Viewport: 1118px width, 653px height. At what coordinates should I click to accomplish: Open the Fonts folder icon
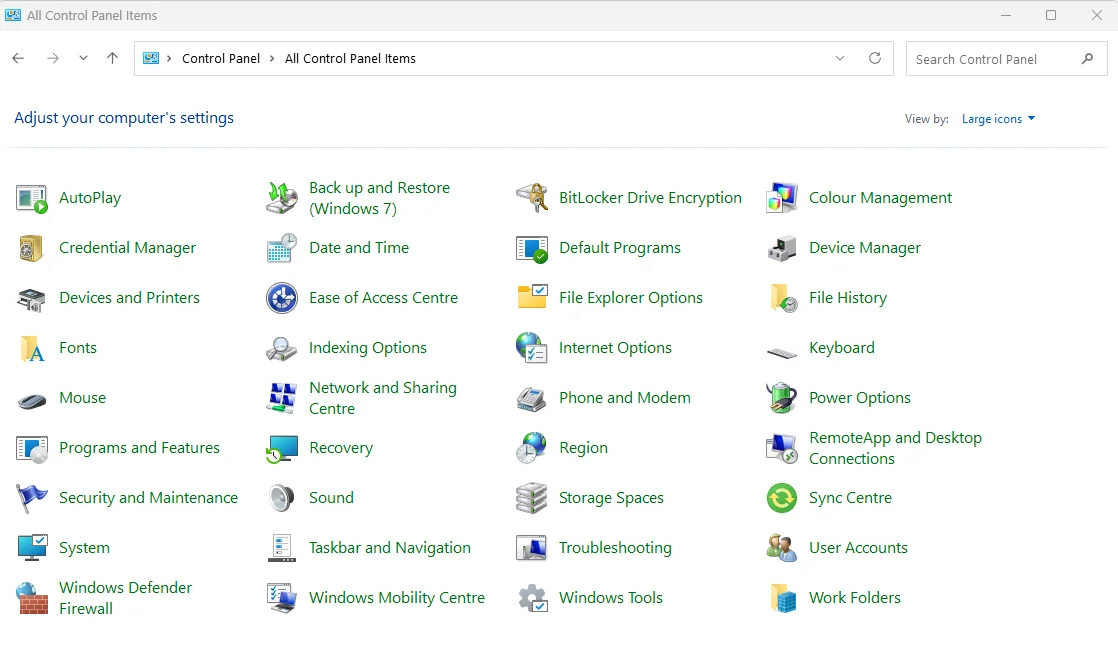point(31,348)
